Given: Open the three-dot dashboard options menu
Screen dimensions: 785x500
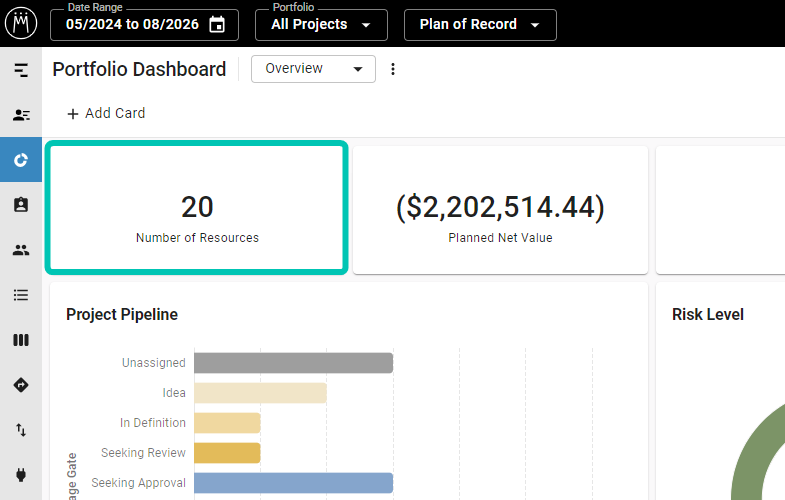Looking at the screenshot, I should coord(393,69).
